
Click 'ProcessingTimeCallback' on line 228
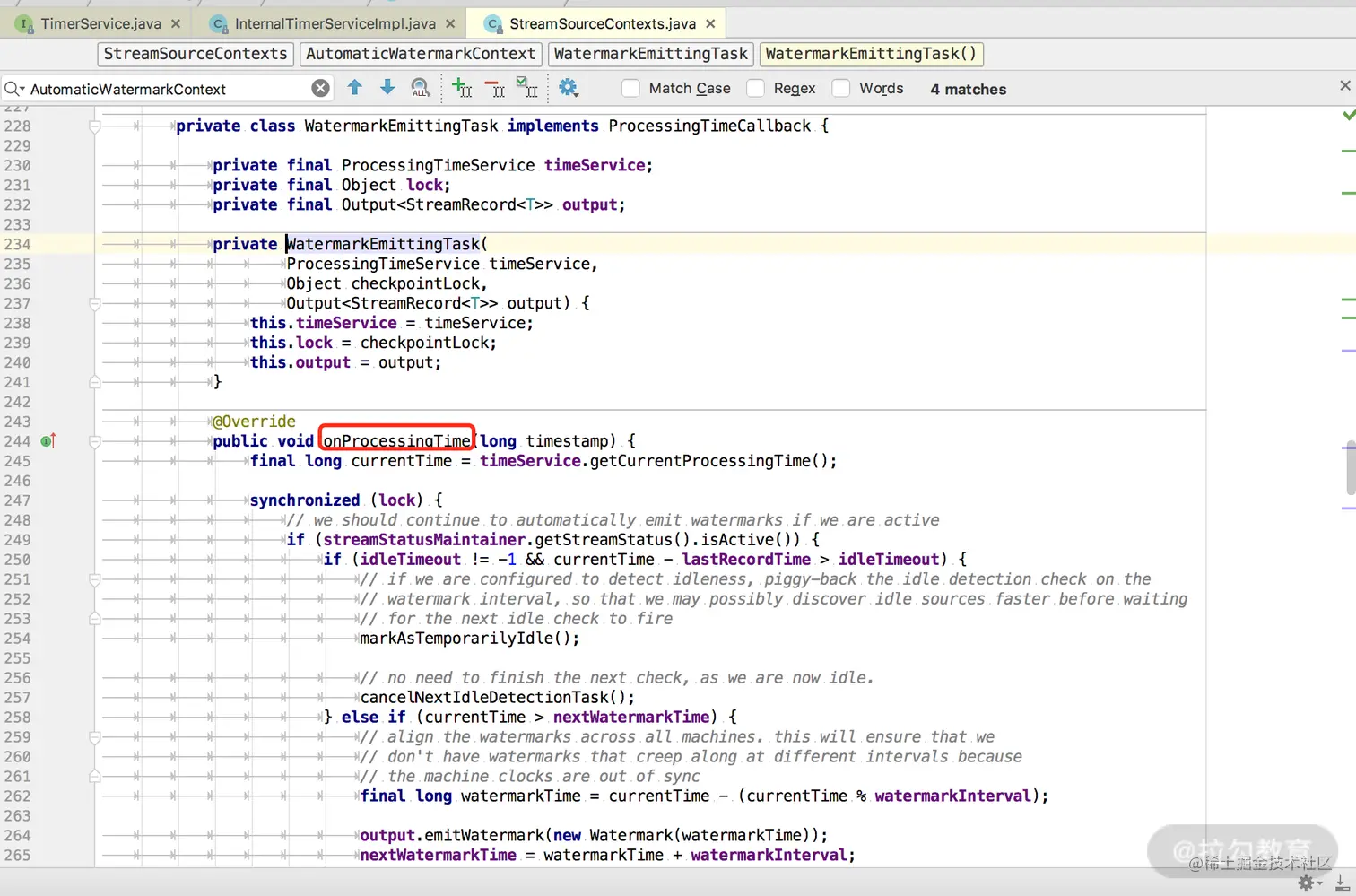click(709, 126)
